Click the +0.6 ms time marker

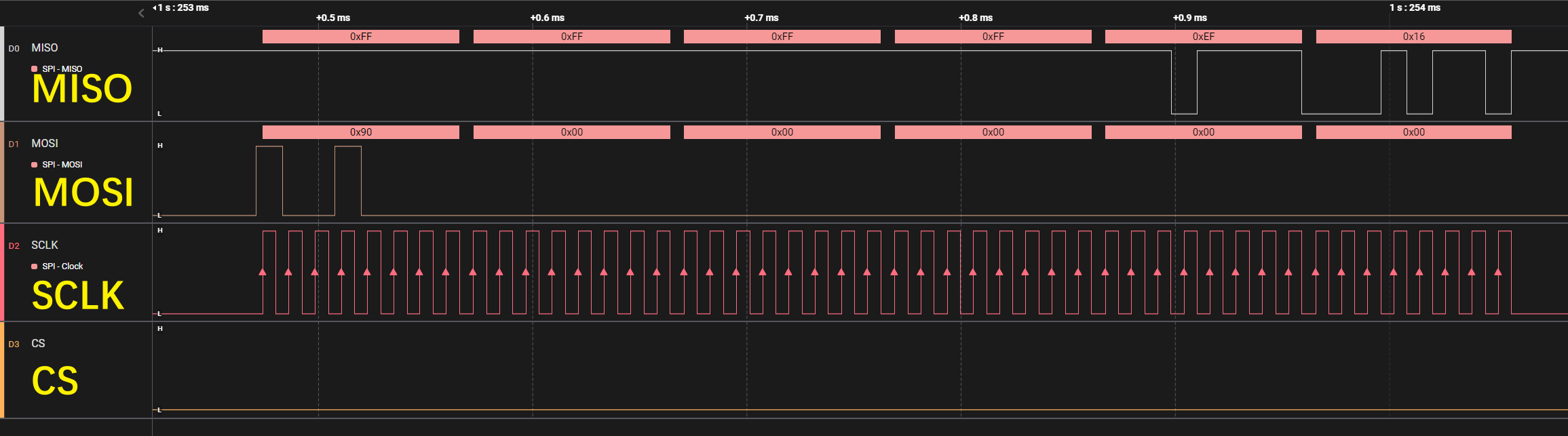(x=548, y=18)
